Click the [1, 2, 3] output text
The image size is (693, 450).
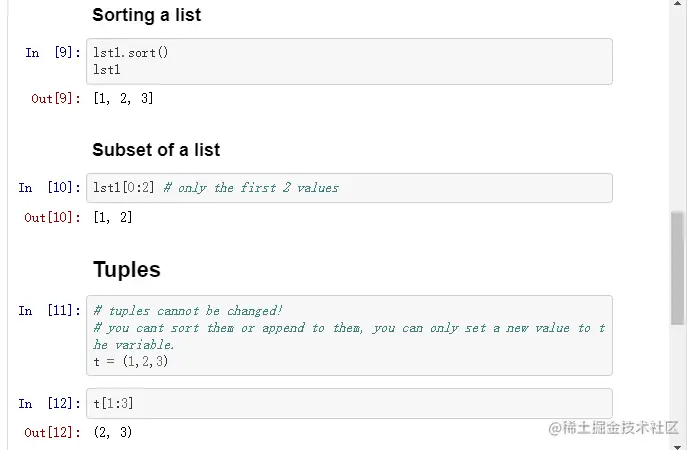click(x=123, y=98)
